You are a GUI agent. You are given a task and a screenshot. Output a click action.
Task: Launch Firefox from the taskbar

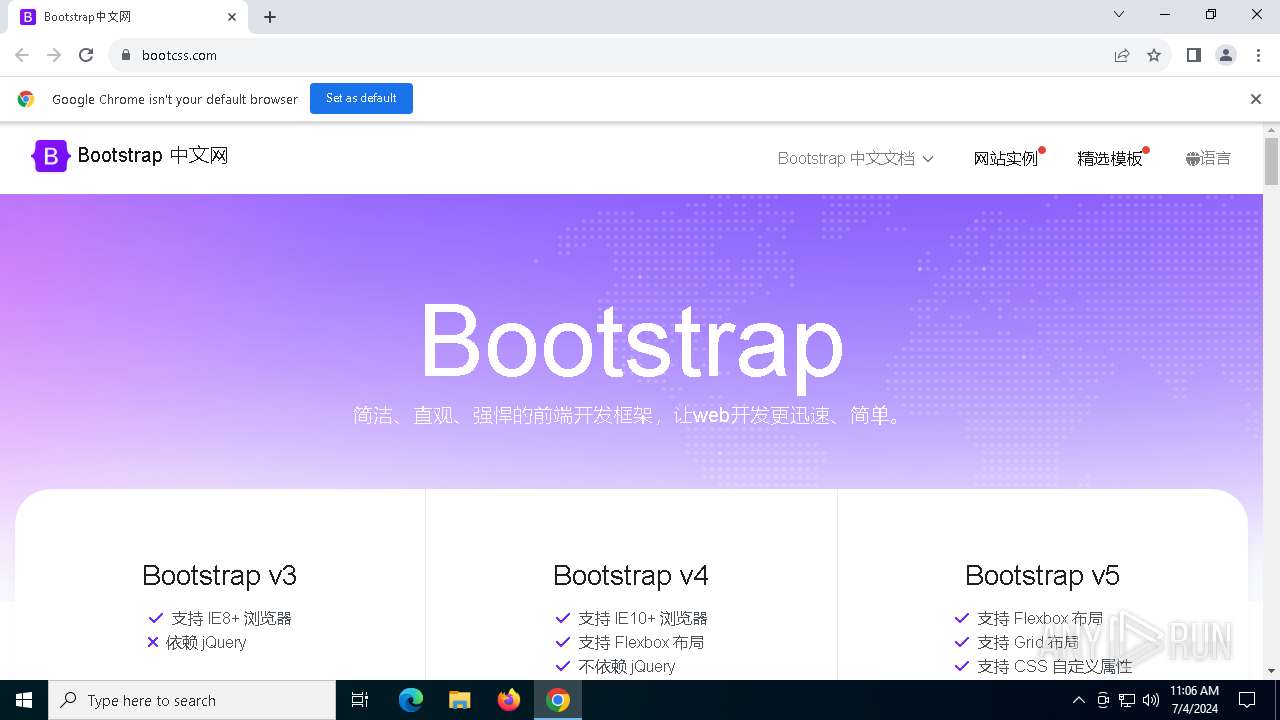click(x=509, y=700)
